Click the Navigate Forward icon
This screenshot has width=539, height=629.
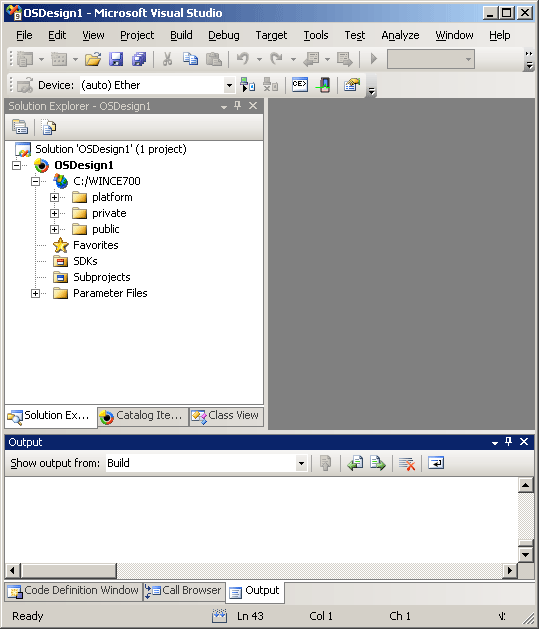(344, 59)
